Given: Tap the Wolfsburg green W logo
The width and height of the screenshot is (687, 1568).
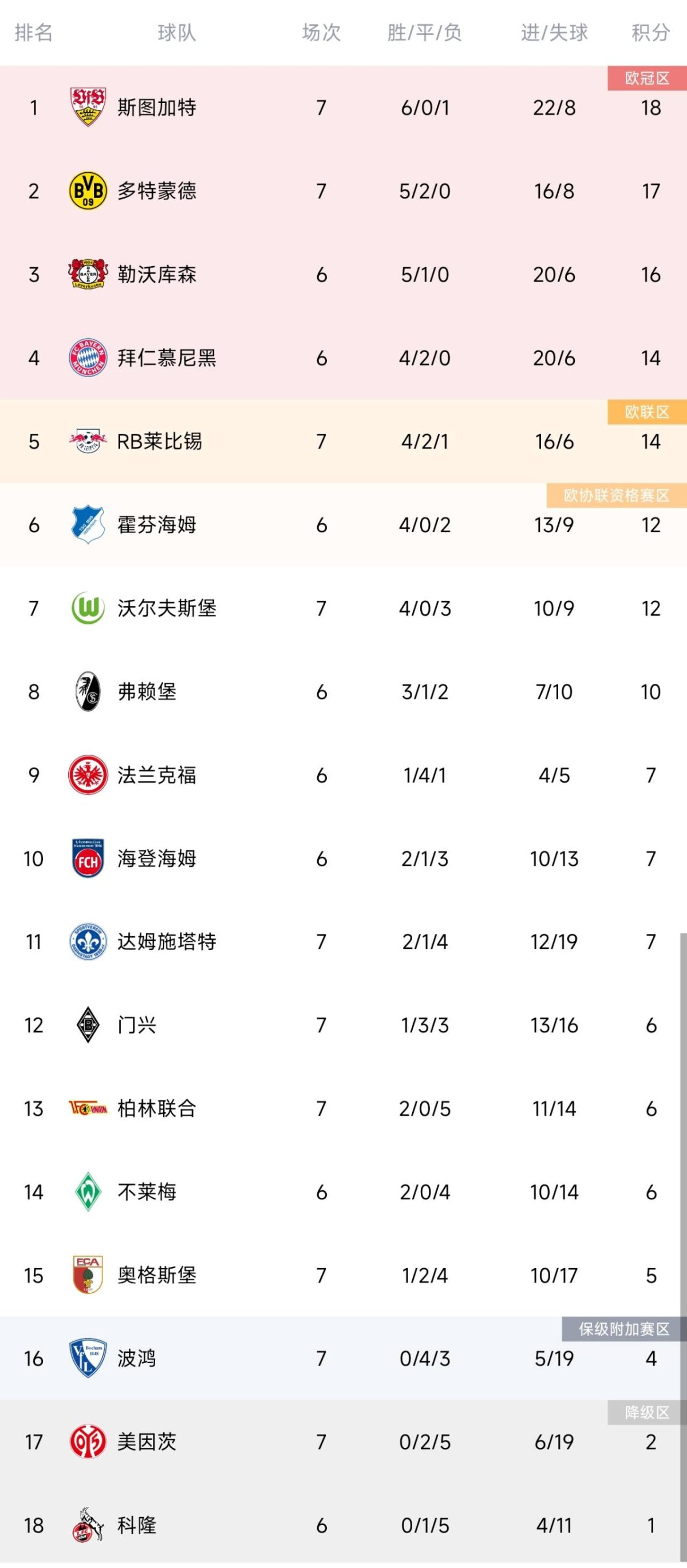Looking at the screenshot, I should click(x=88, y=608).
